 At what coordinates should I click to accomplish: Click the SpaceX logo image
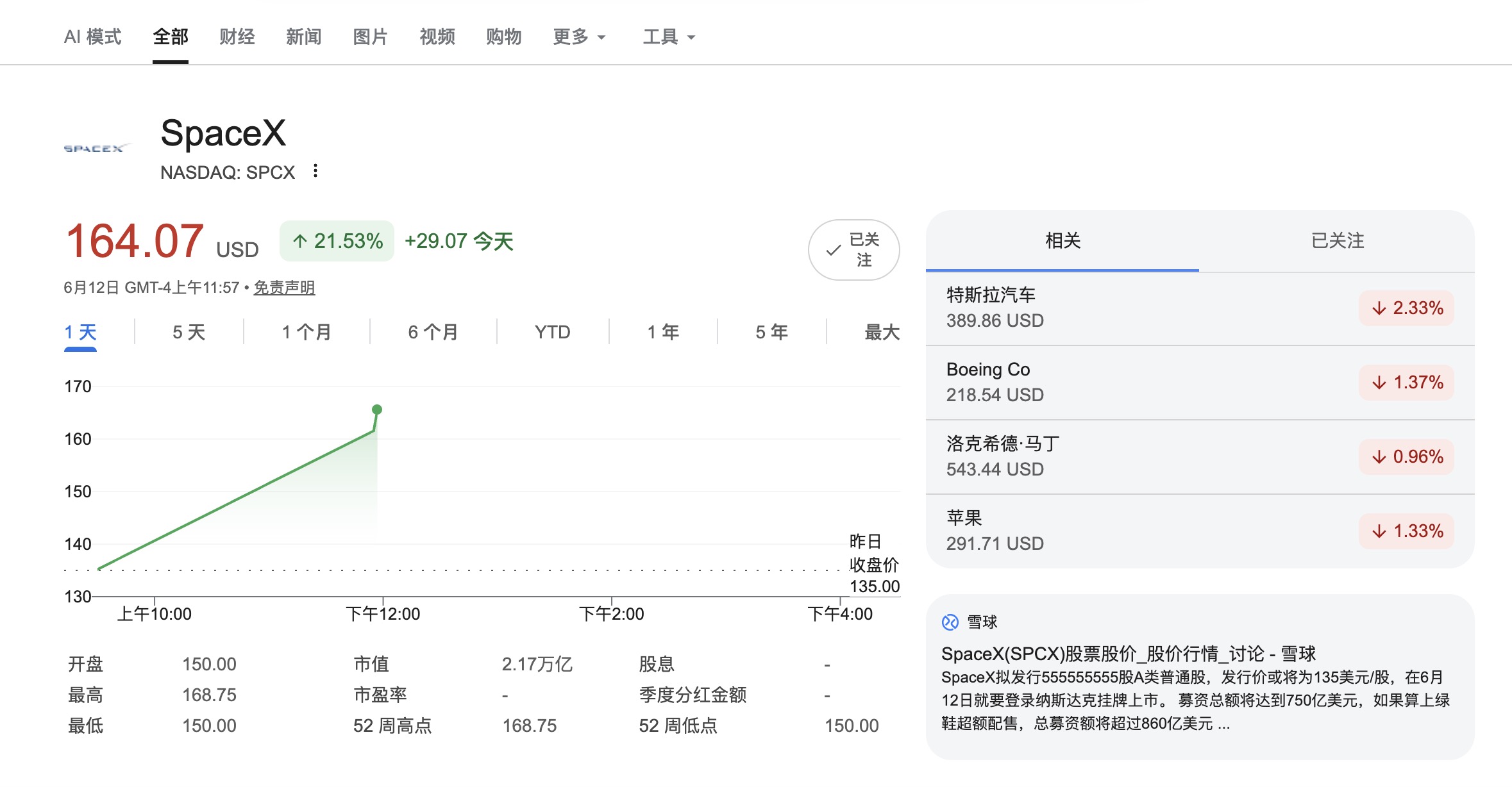click(x=97, y=148)
